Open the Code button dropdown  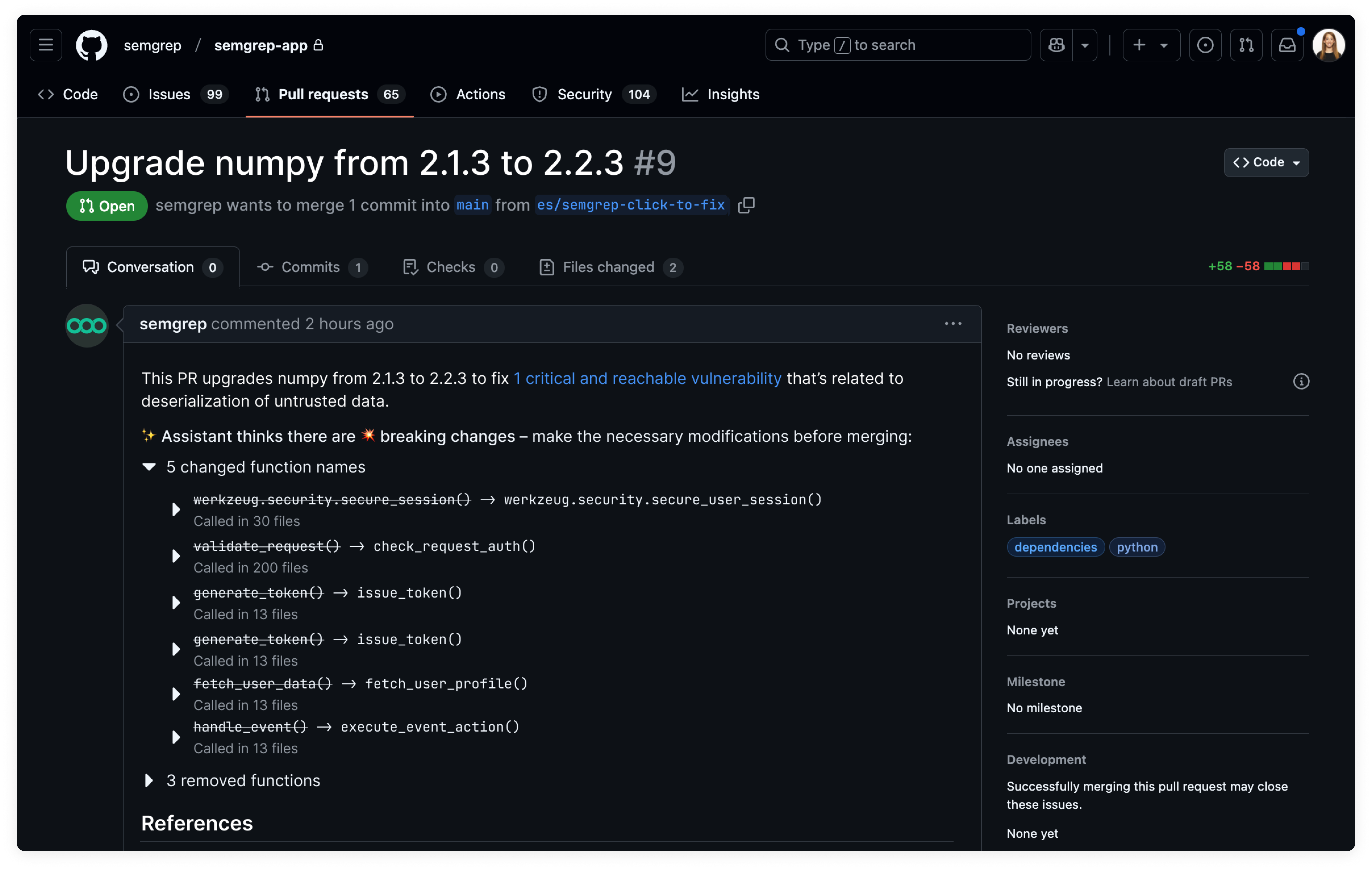1297,162
